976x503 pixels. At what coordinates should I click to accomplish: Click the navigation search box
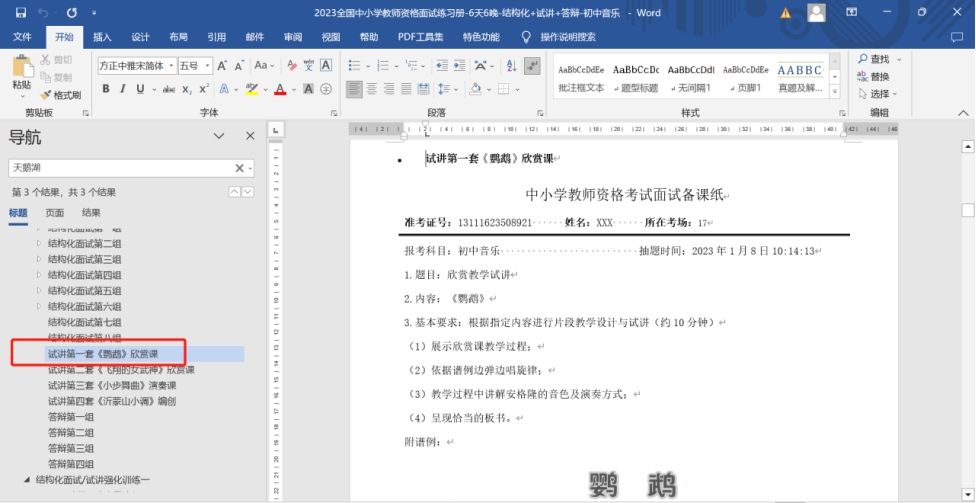(x=120, y=167)
